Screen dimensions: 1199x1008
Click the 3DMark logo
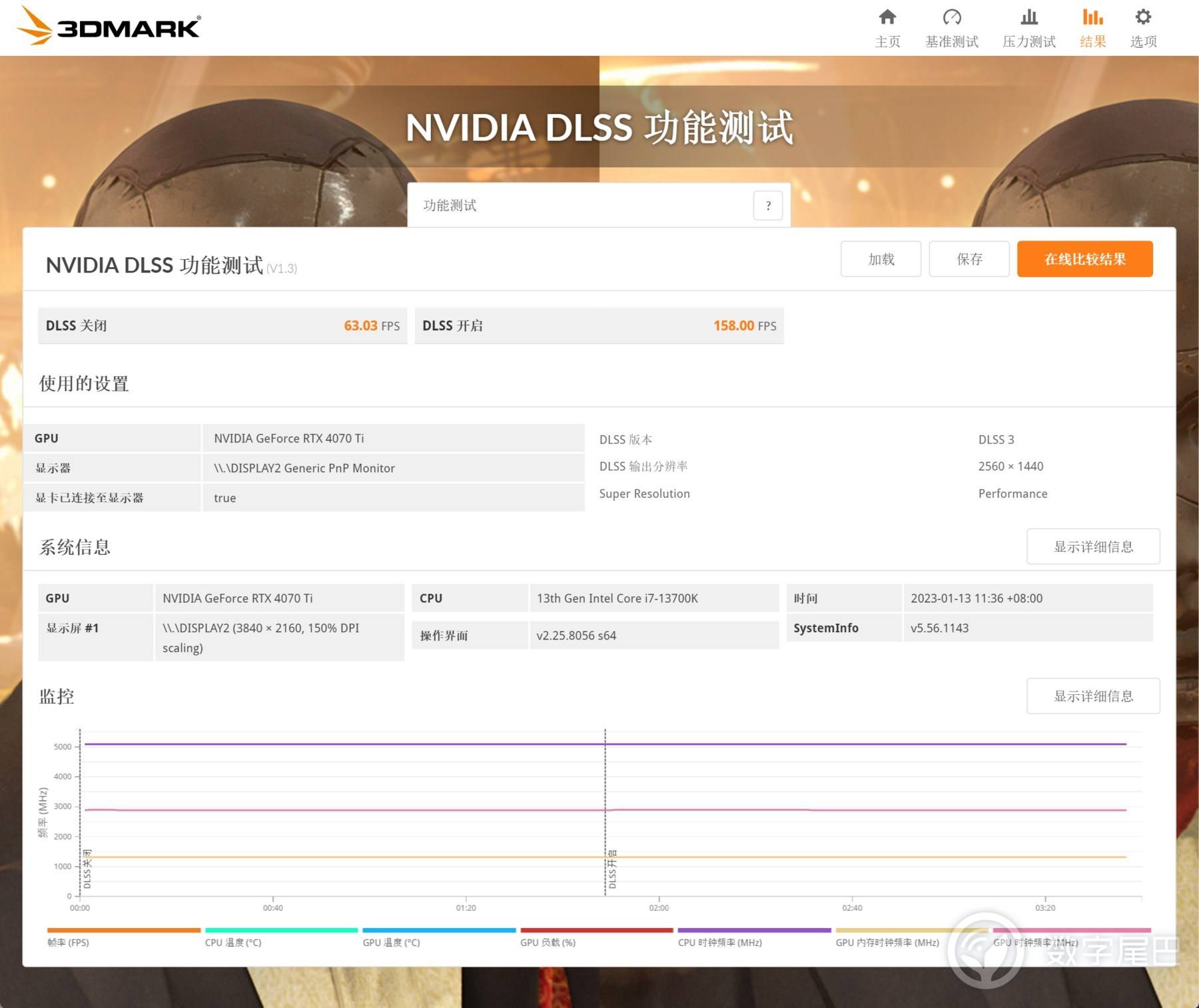point(109,27)
